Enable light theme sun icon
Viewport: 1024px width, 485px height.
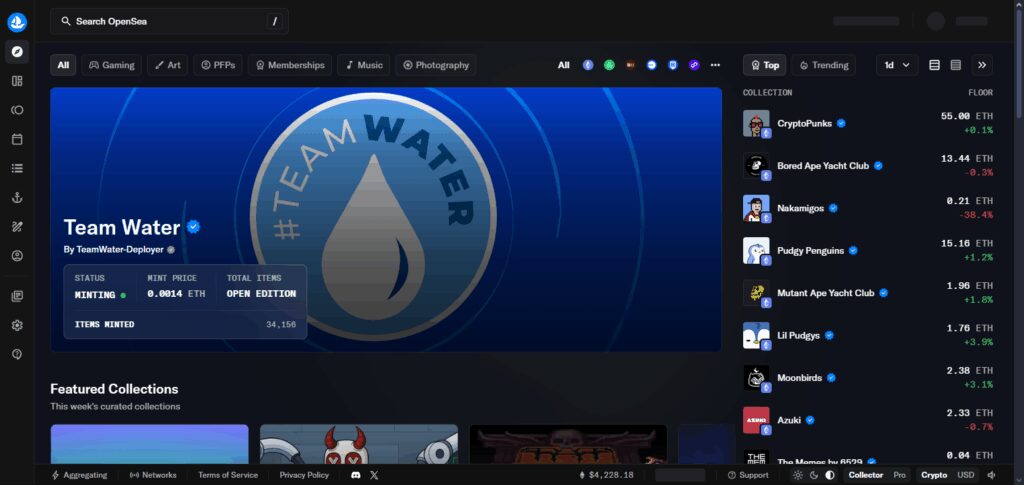pos(798,475)
